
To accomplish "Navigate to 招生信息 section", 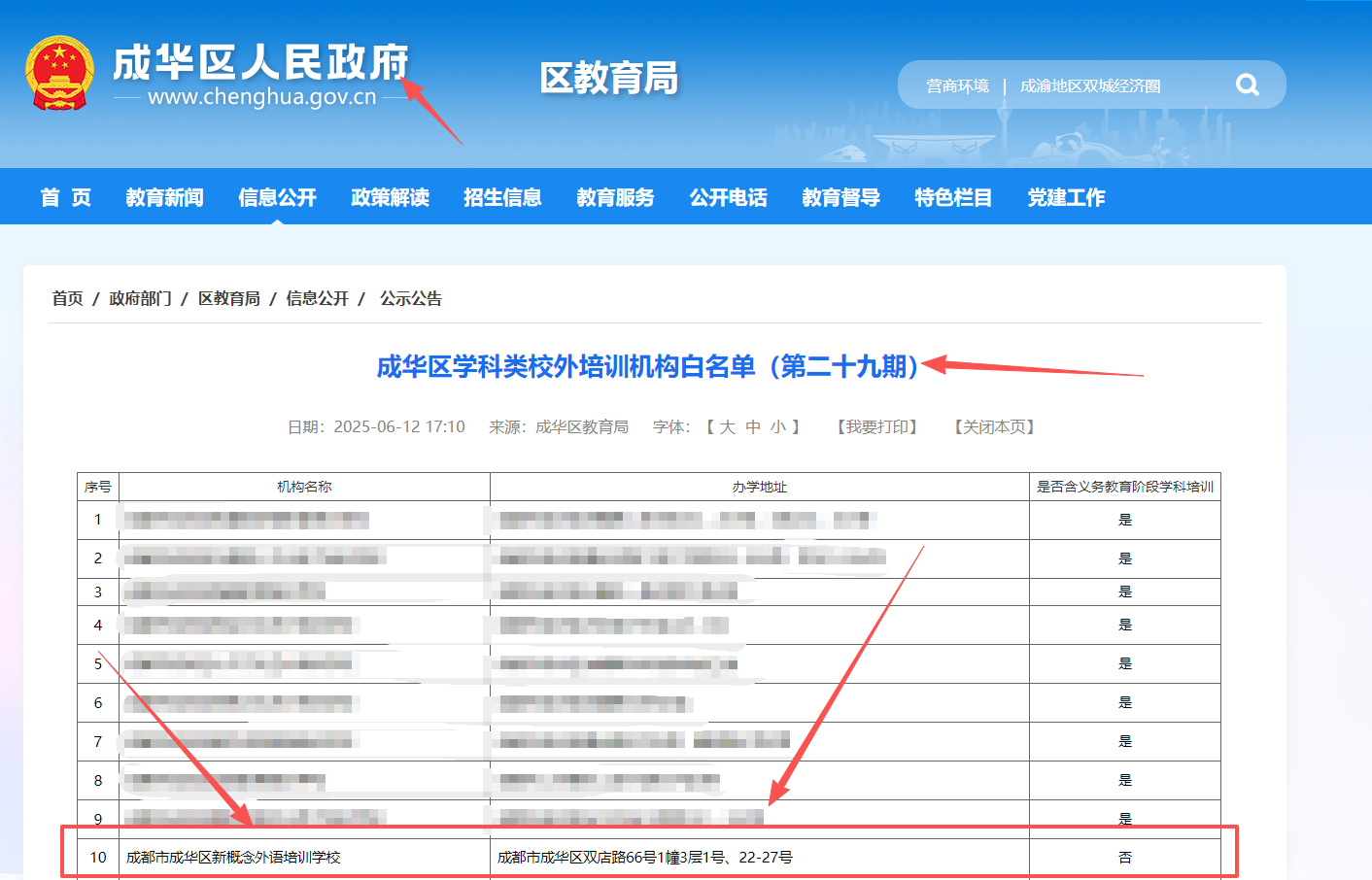I will coord(502,198).
